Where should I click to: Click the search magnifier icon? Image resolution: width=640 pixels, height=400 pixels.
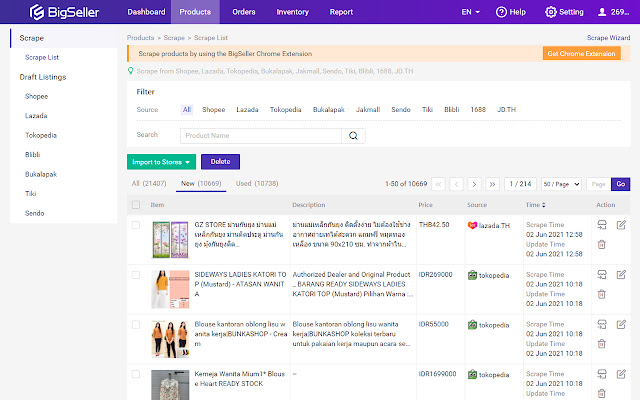click(x=355, y=135)
